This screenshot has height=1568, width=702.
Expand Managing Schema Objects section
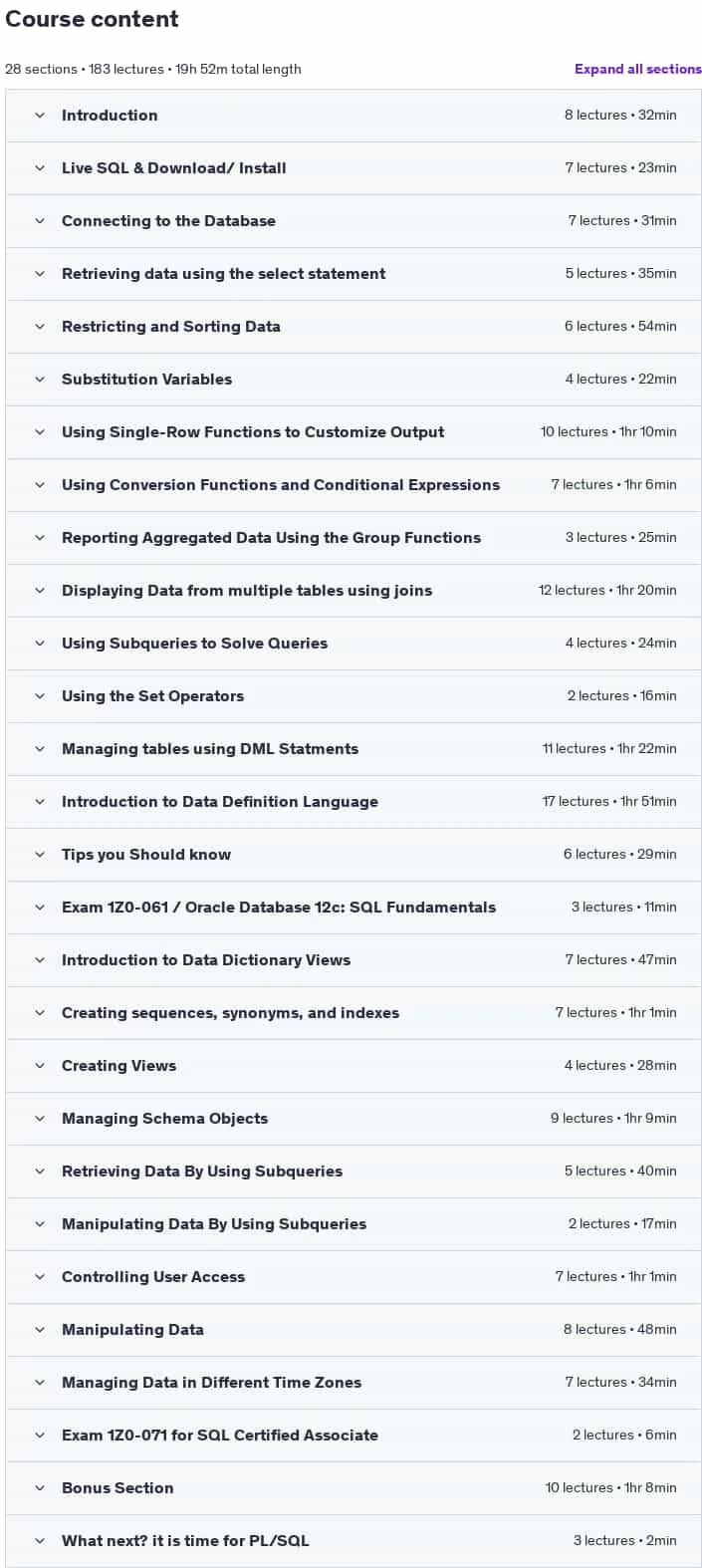[353, 1119]
